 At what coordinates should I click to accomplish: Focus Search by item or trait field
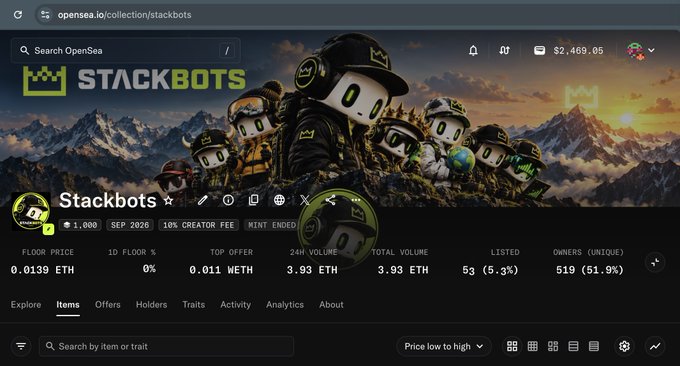pos(167,346)
